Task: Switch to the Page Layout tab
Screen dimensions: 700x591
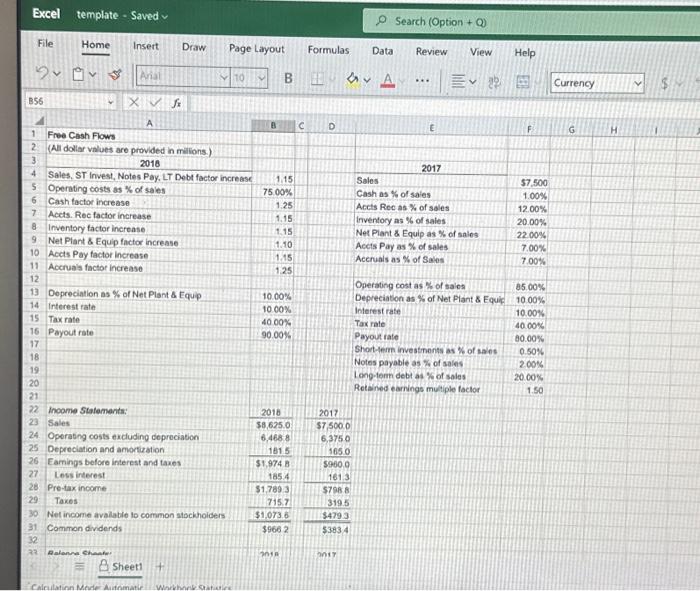Action: (x=256, y=49)
